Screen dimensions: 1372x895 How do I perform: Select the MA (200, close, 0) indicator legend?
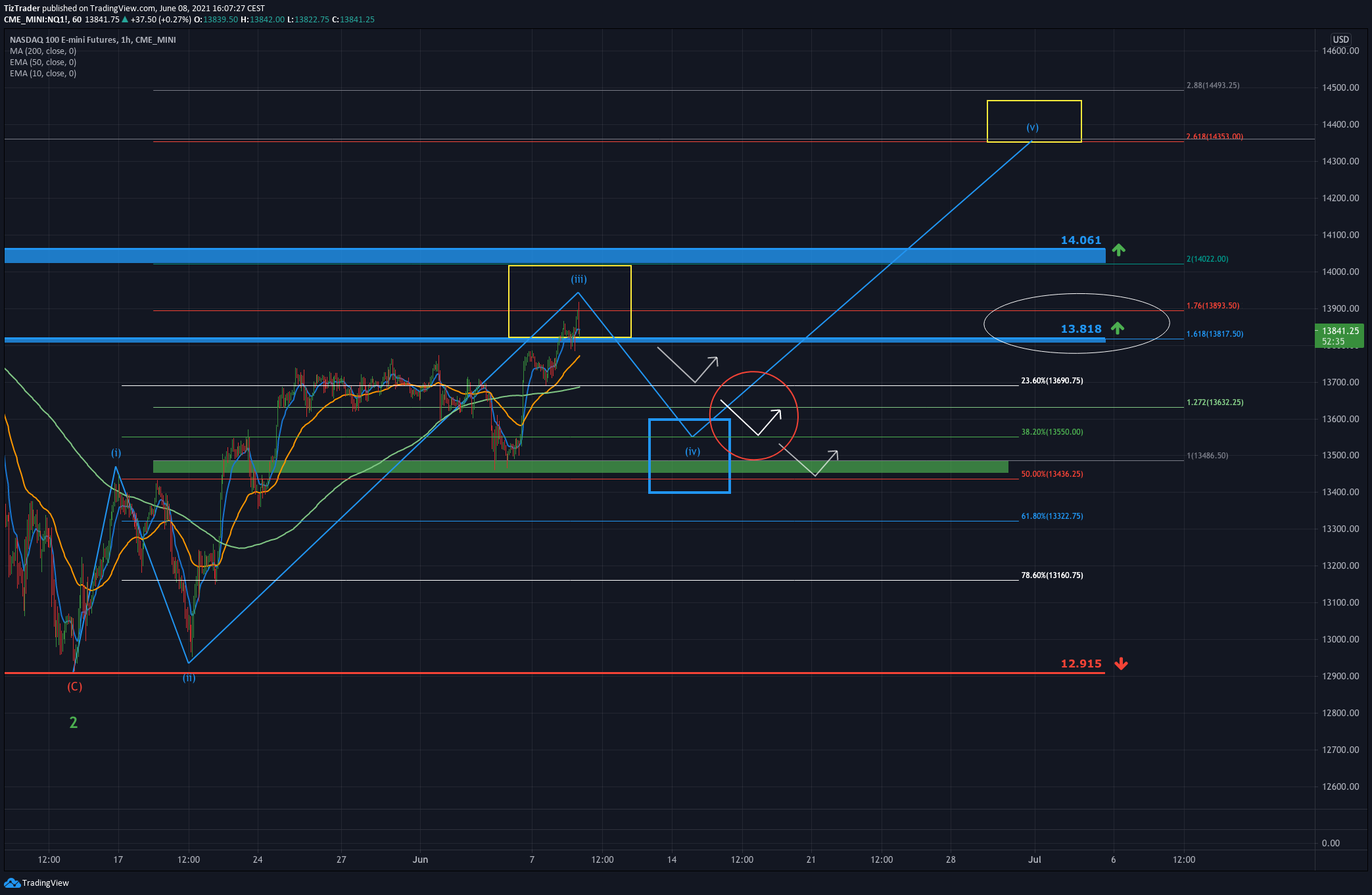click(43, 51)
